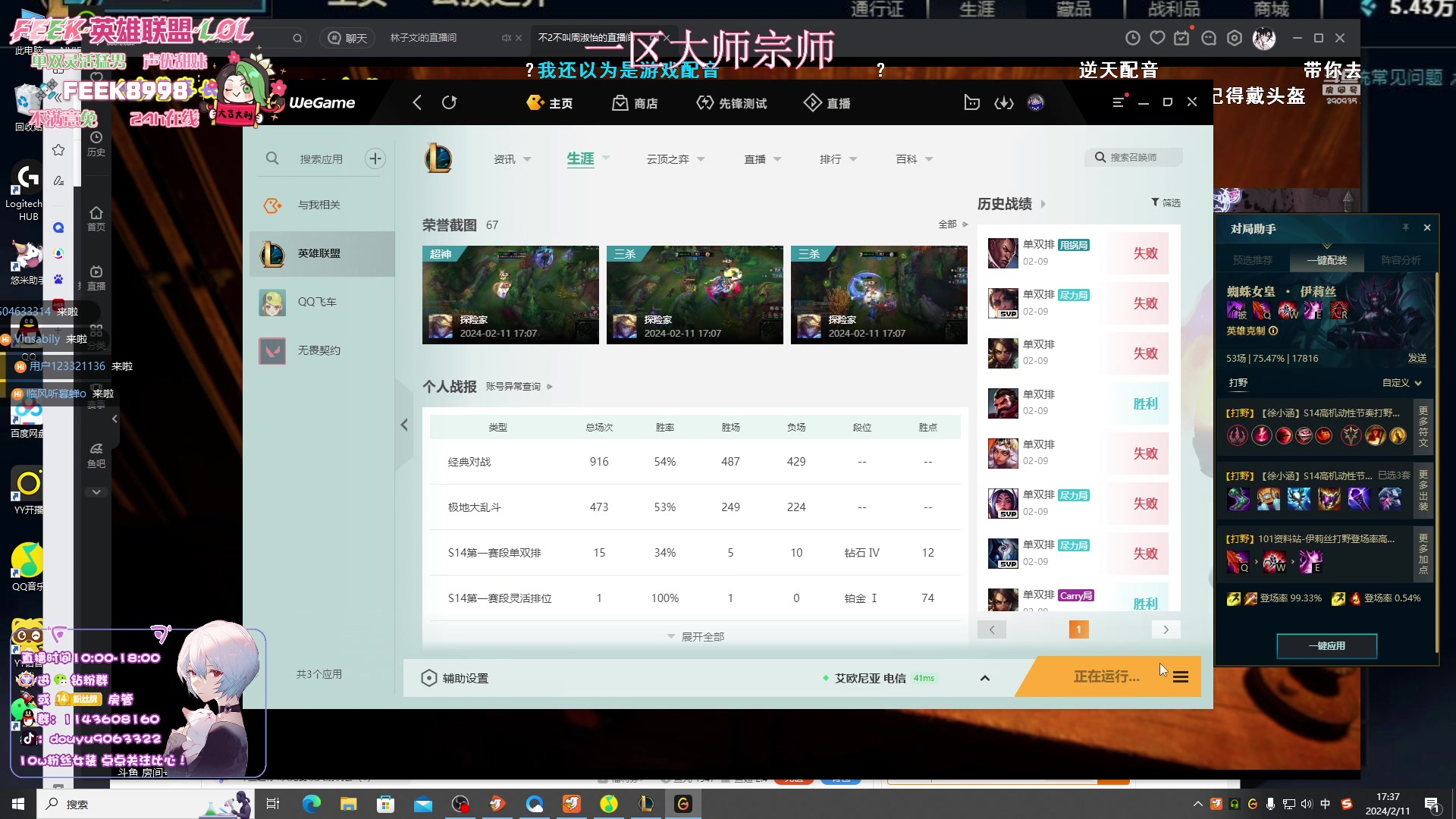The height and width of the screenshot is (819, 1456).
Task: Open the WeGame hamburger menu
Action: coord(1118,102)
